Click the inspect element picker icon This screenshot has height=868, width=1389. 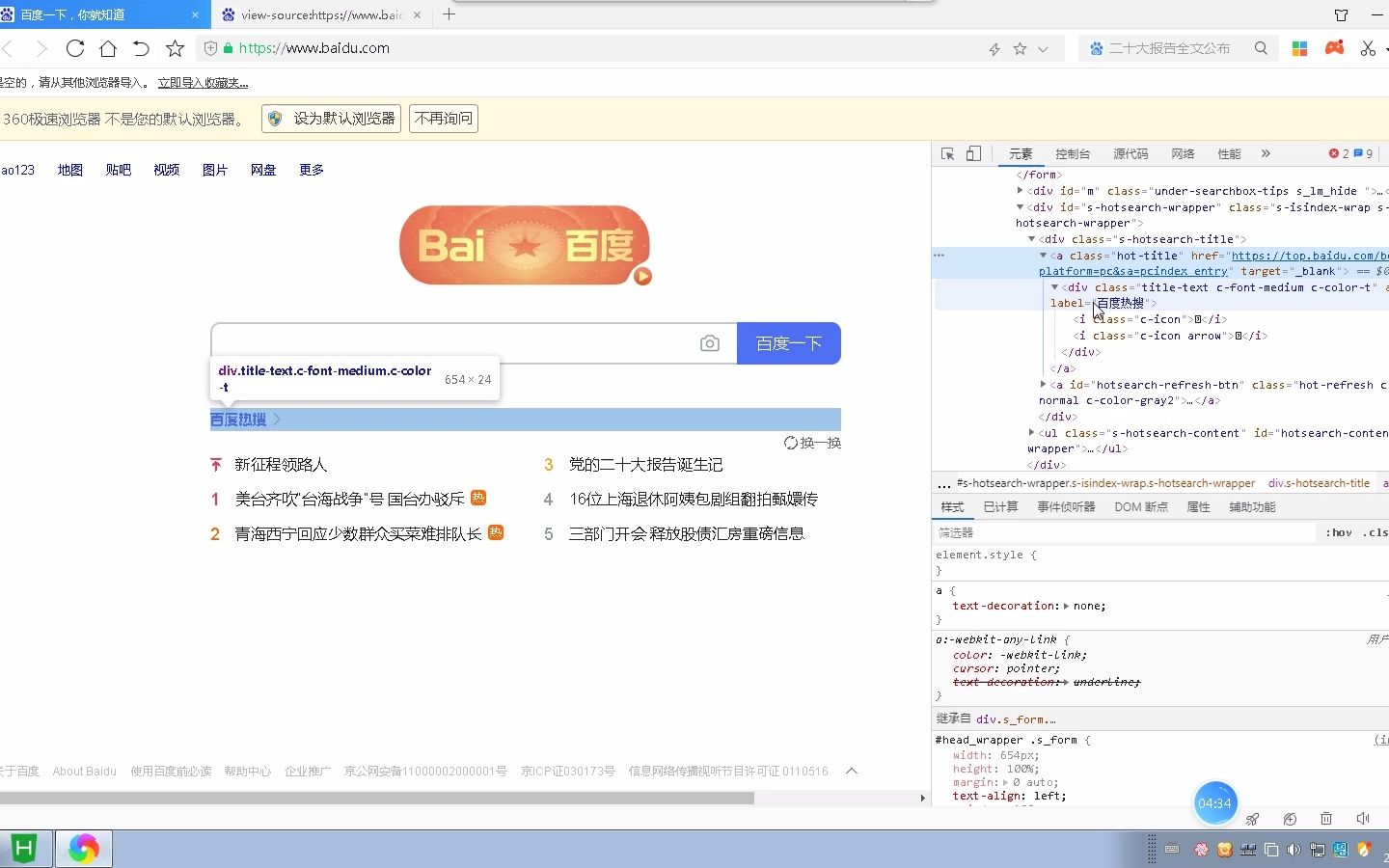[948, 153]
